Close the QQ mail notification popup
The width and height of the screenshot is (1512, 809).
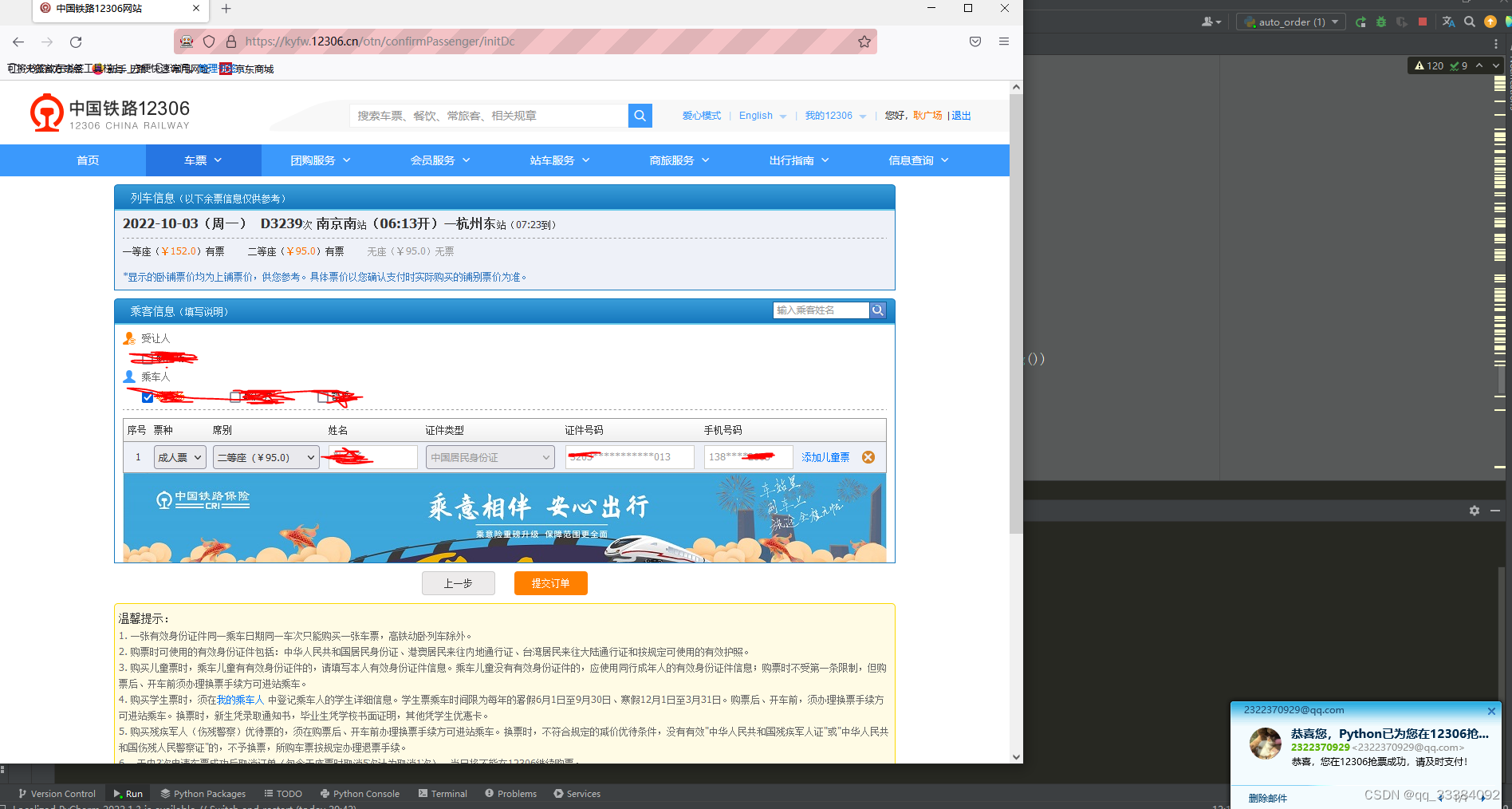tap(1492, 711)
